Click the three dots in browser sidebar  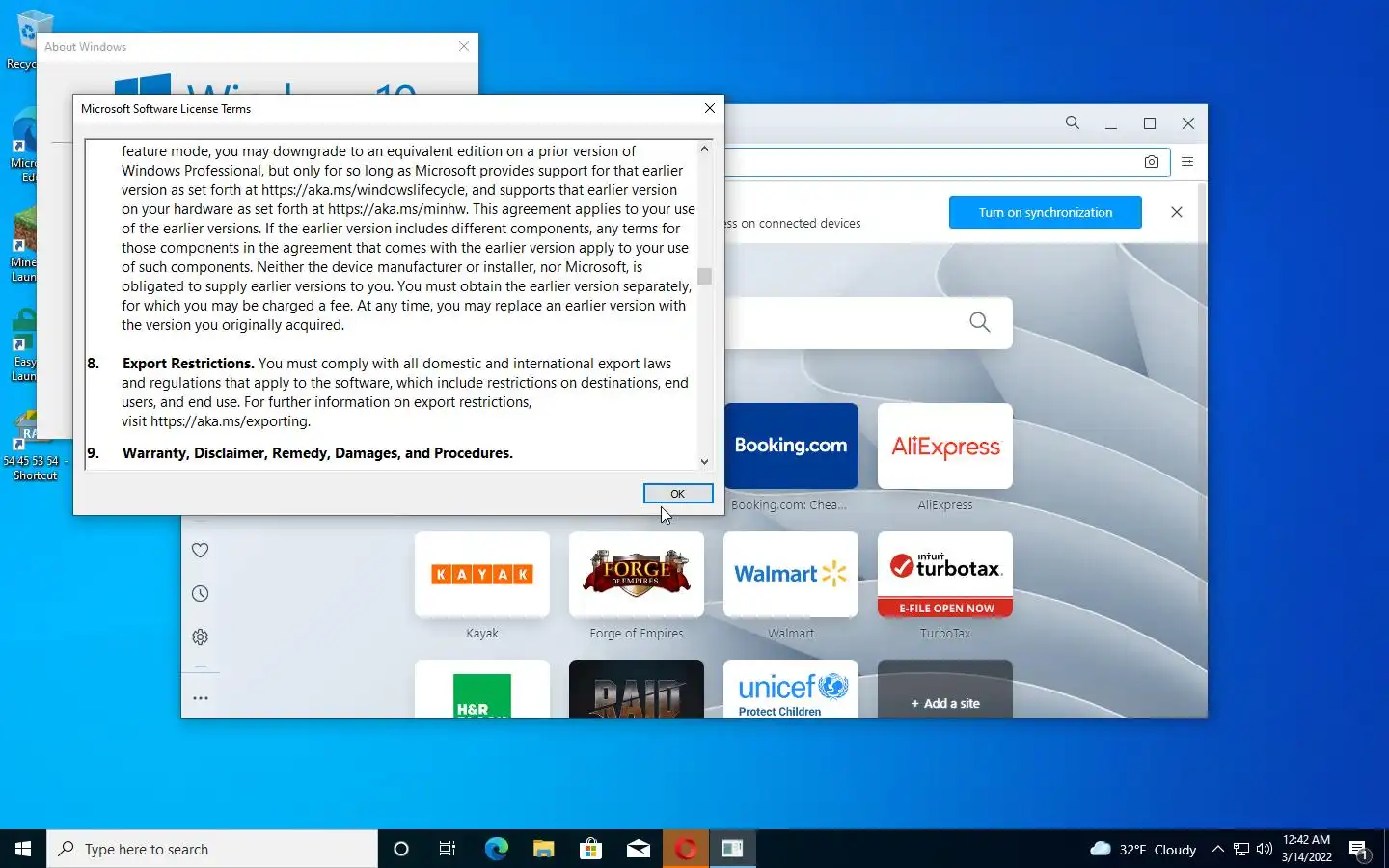[x=201, y=698]
